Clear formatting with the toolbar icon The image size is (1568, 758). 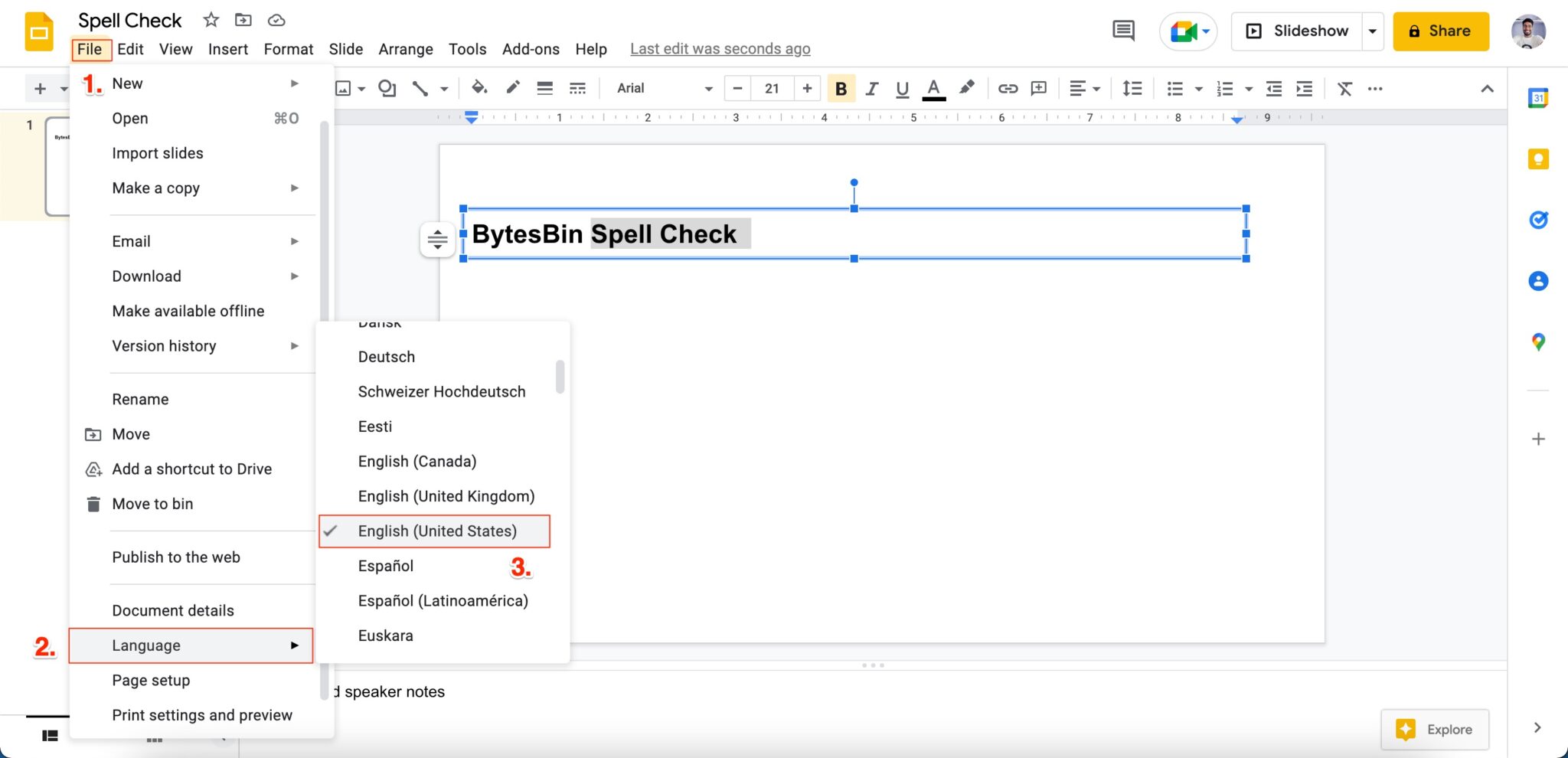click(1345, 88)
